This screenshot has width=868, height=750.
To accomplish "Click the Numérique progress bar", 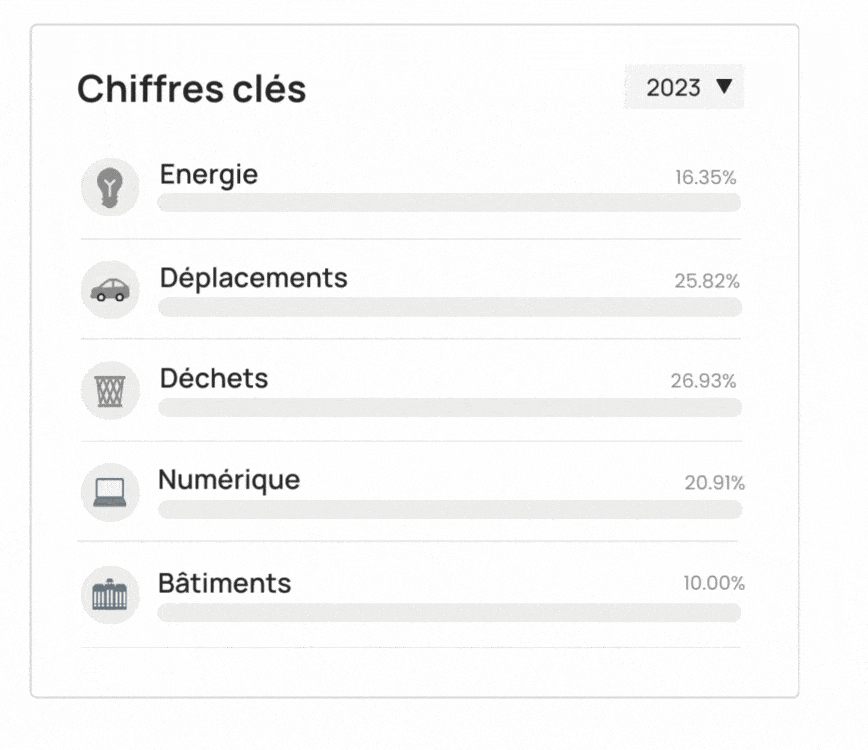I will [x=449, y=510].
